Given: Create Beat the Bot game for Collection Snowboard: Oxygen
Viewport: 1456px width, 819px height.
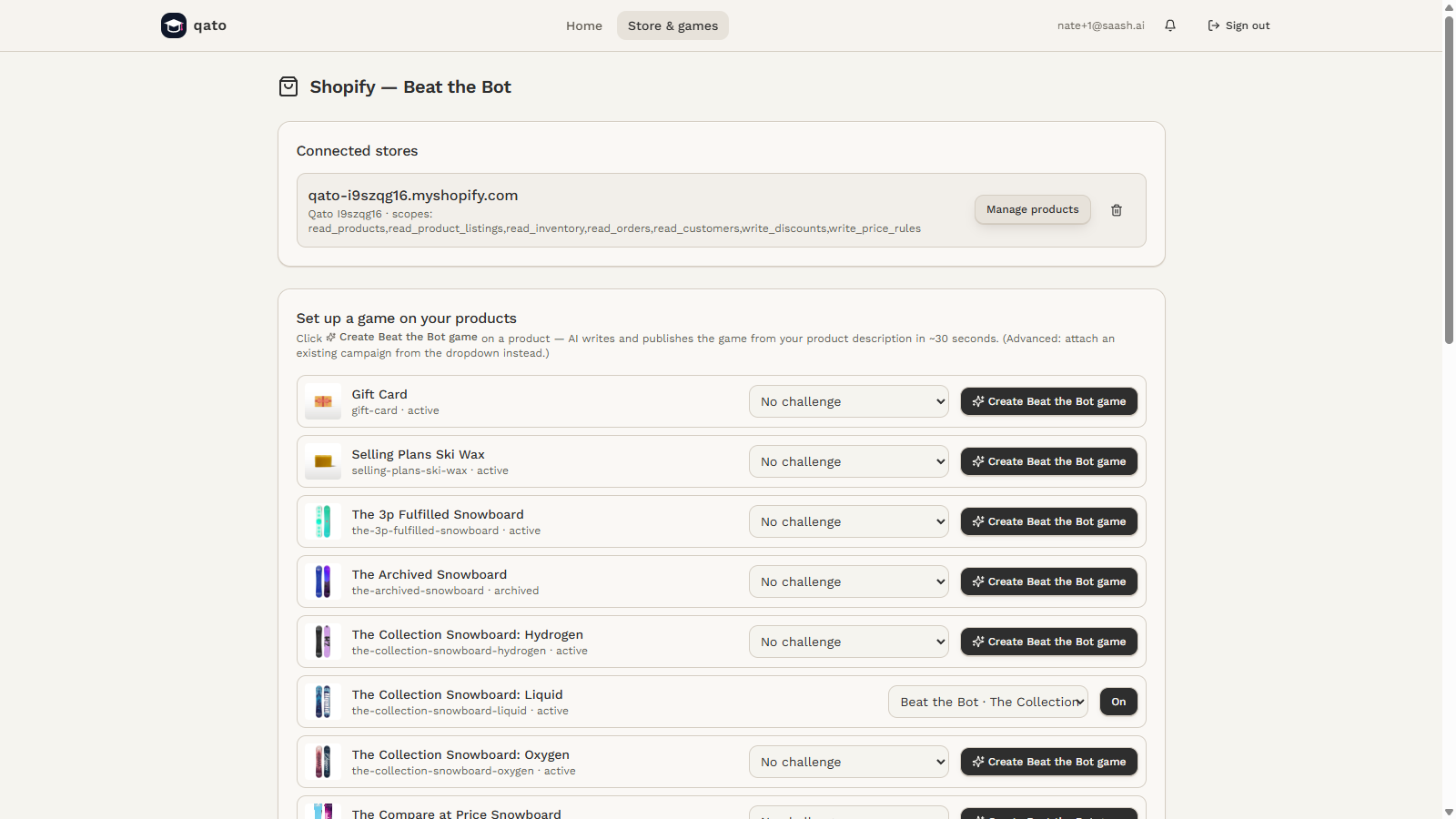Looking at the screenshot, I should coord(1049,762).
